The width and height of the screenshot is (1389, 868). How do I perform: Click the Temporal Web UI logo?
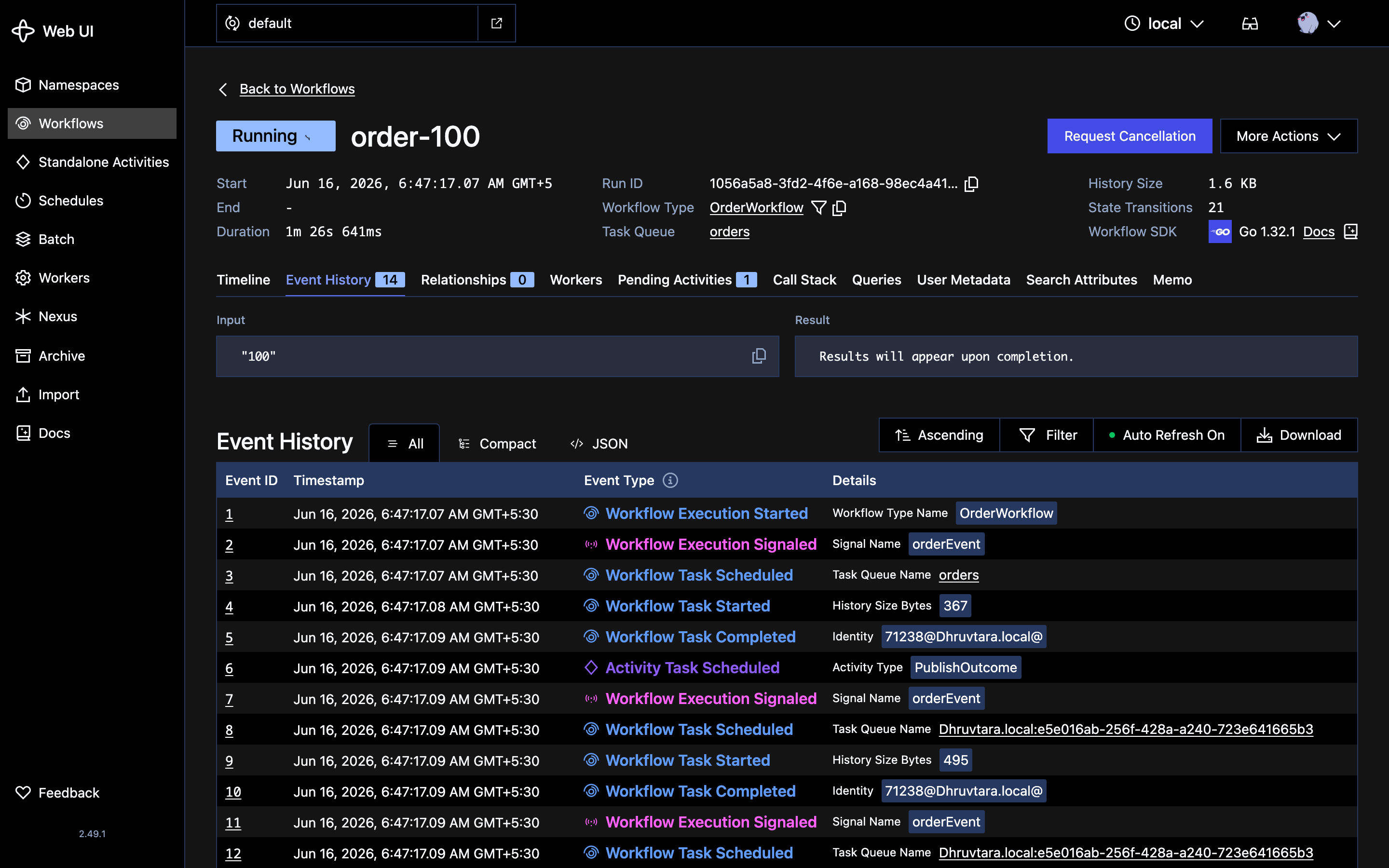tap(53, 31)
